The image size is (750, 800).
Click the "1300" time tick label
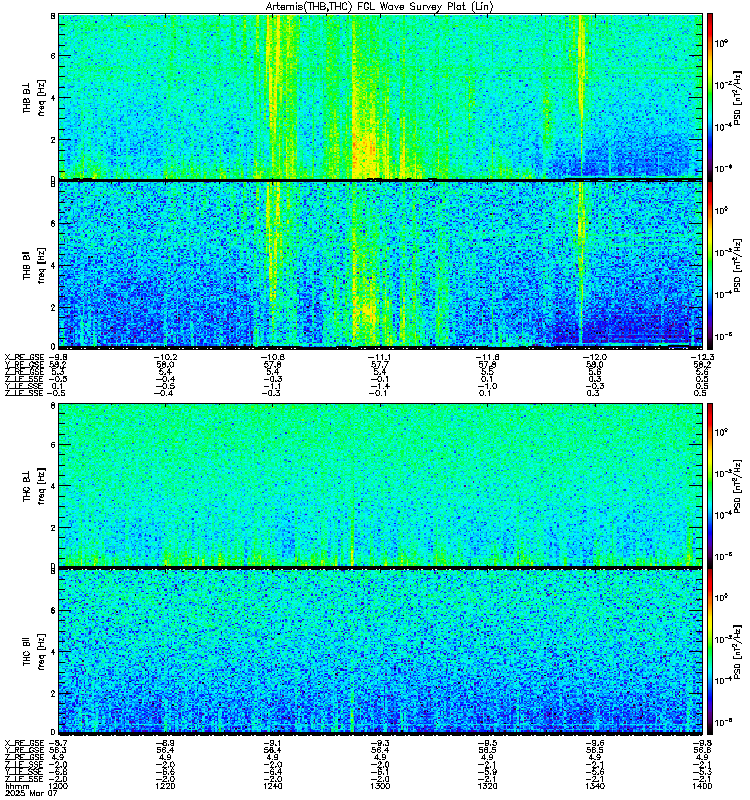tap(380, 786)
